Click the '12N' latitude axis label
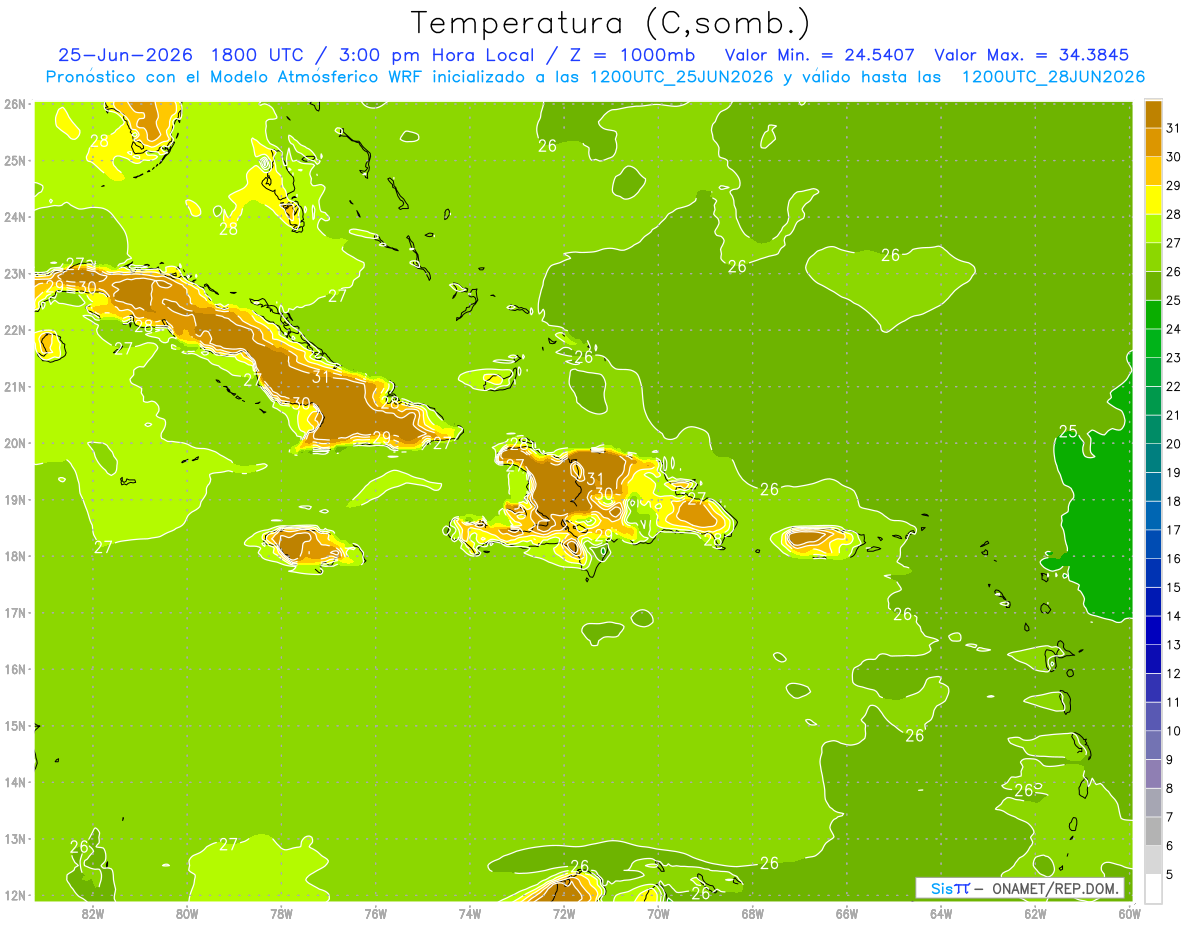The width and height of the screenshot is (1200, 927). pos(15,895)
